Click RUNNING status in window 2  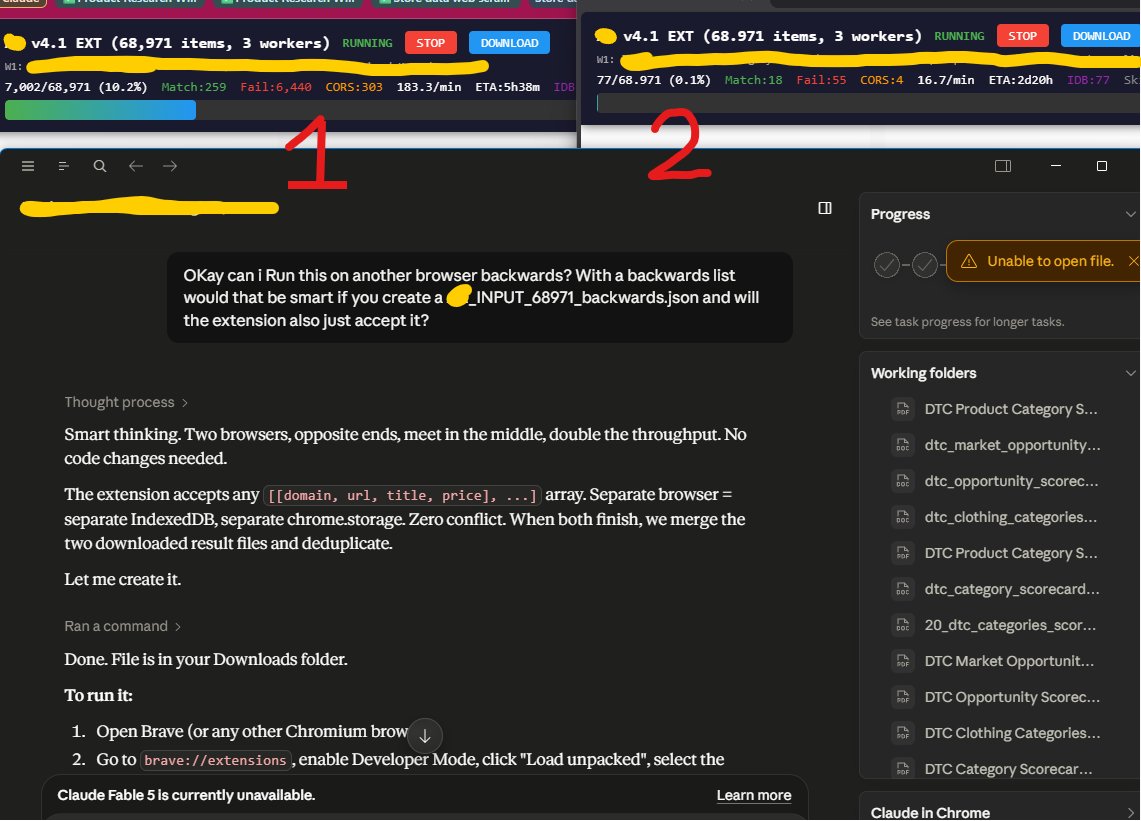(959, 36)
